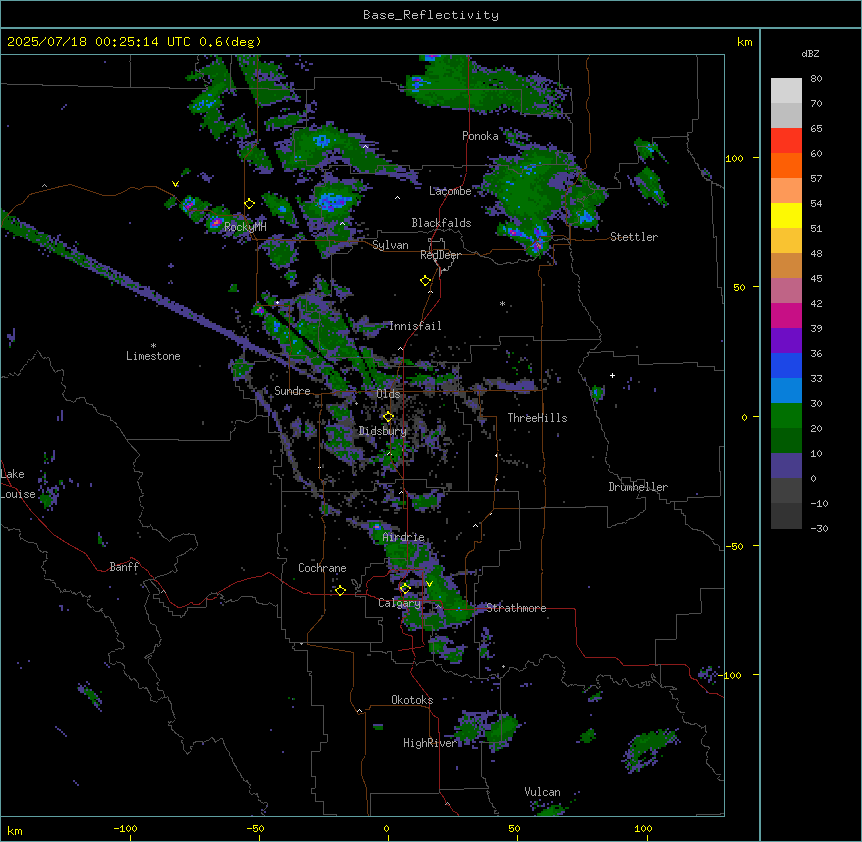Click the Drumheller label
Viewport: 862px width, 842px height.
[x=638, y=487]
